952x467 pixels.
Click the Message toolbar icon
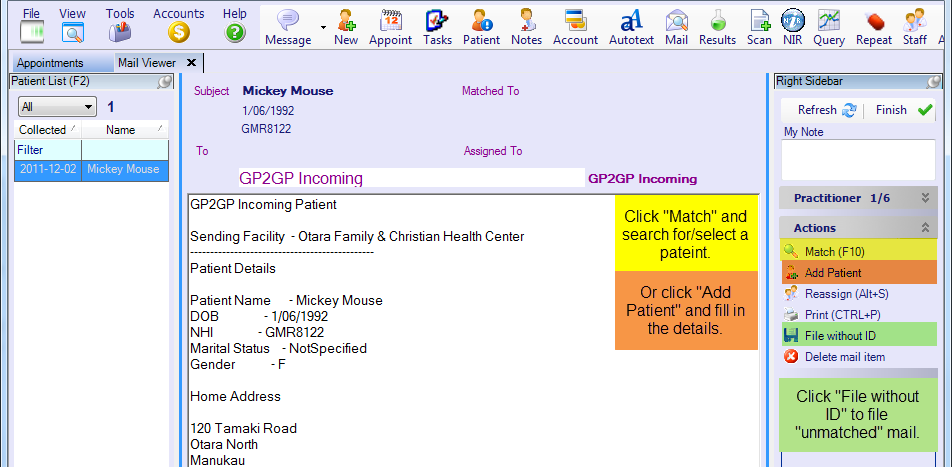[288, 21]
